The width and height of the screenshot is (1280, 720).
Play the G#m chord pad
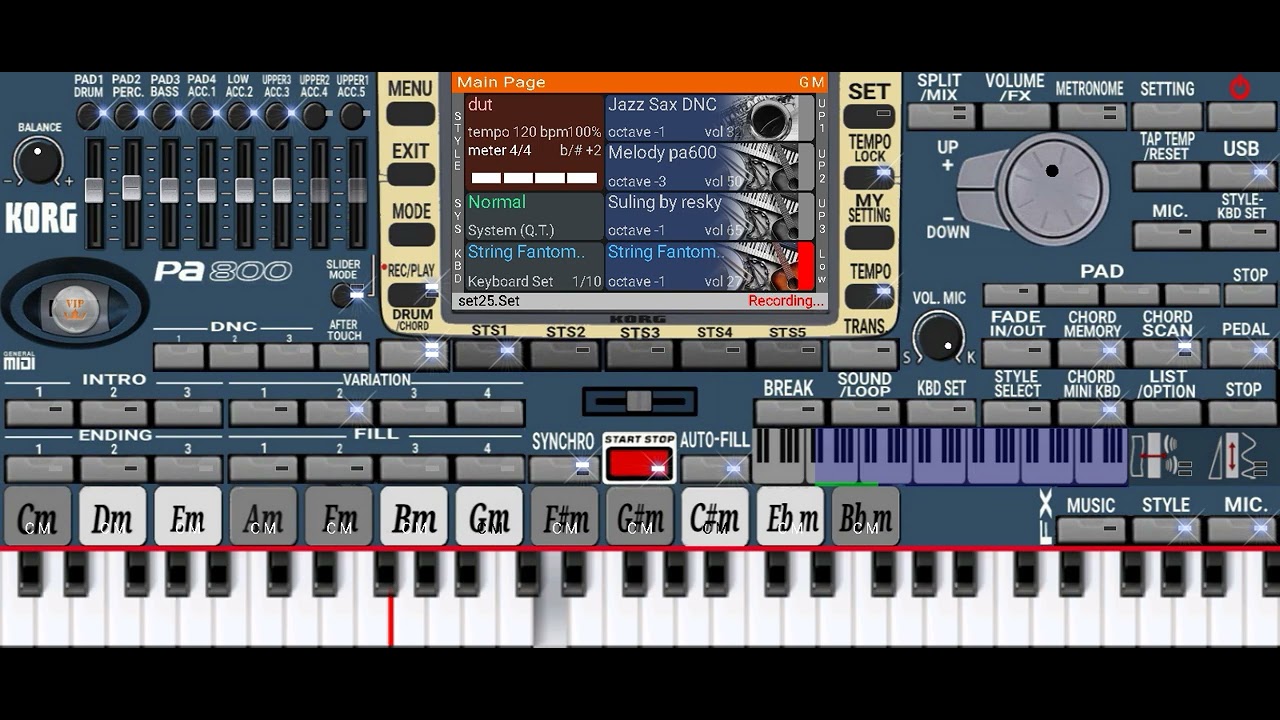coord(640,517)
